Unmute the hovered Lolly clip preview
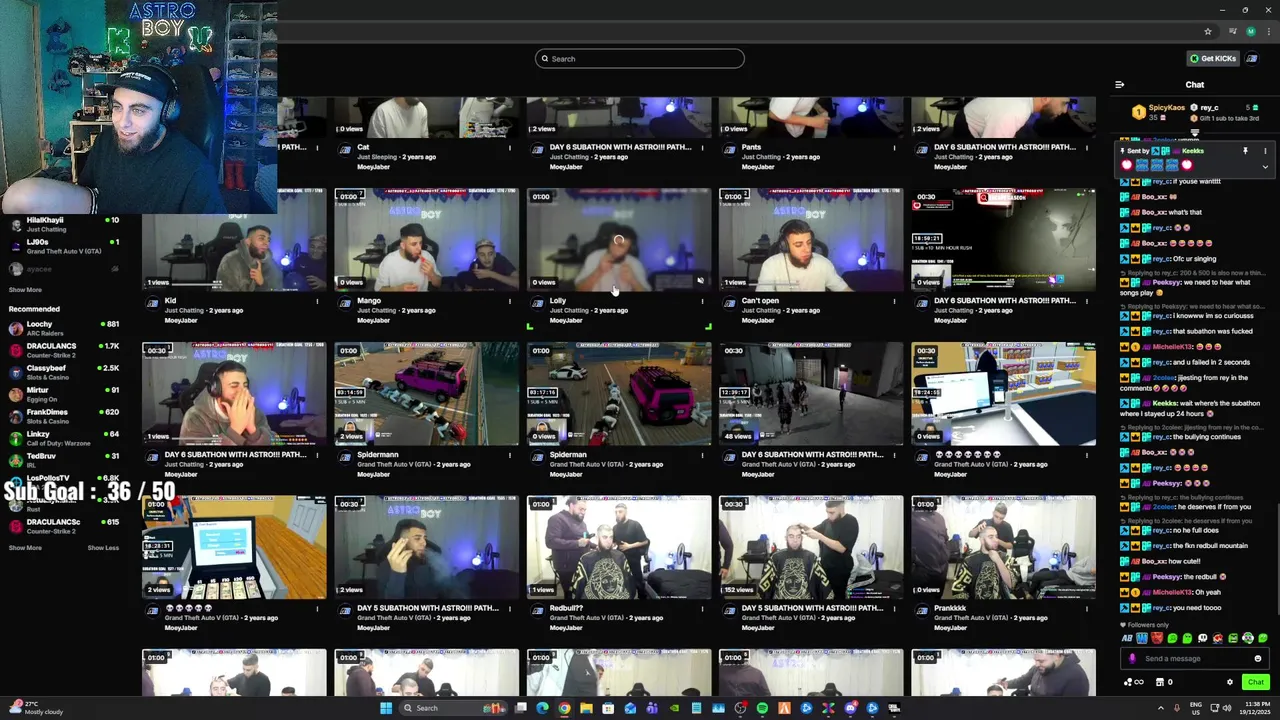This screenshot has height=720, width=1280. (x=700, y=281)
